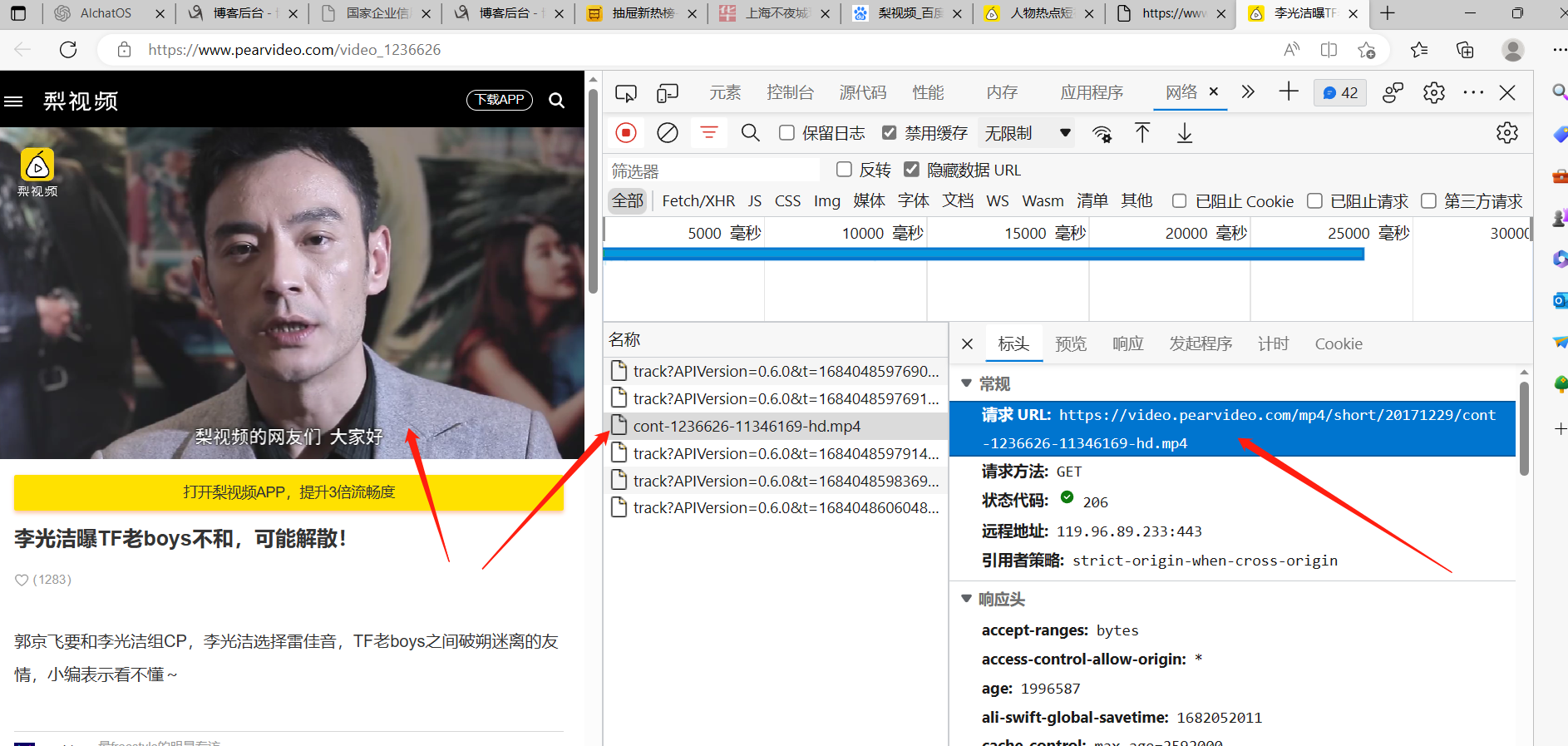Open the Timing (计时) request tab
Viewport: 1568px width, 746px height.
(1273, 344)
